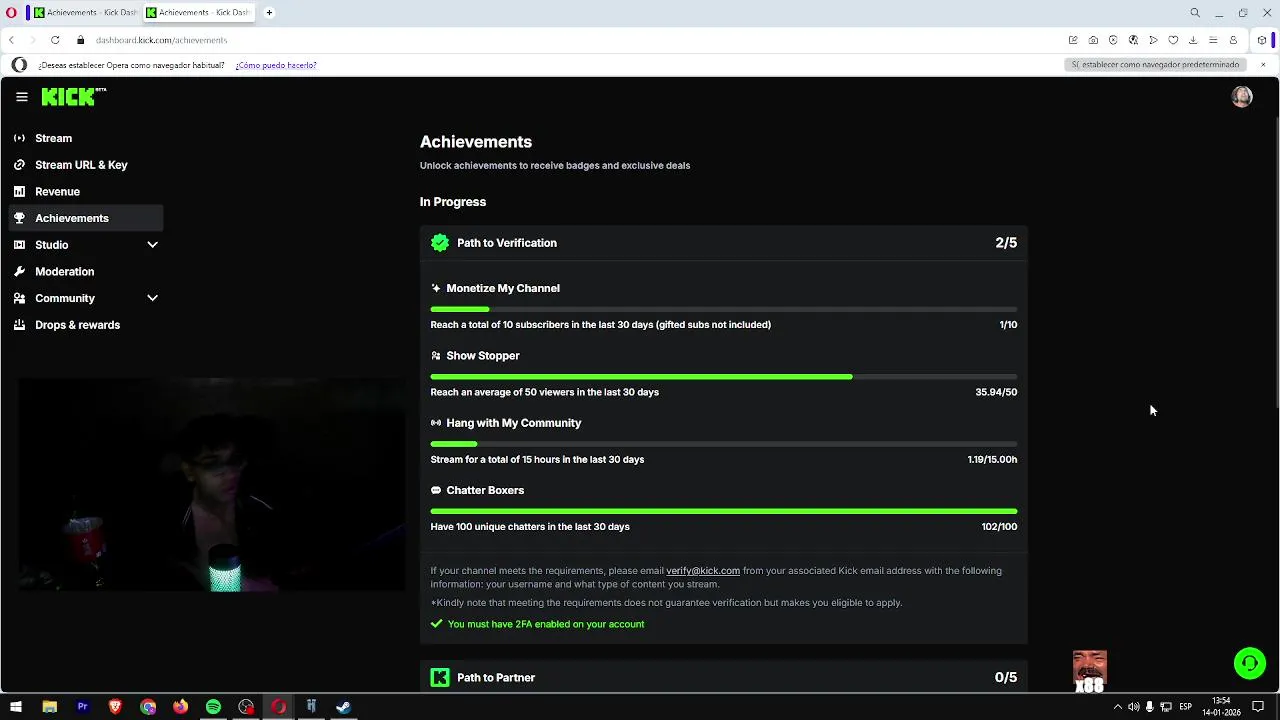1280x720 pixels.
Task: Click Path to Partner Kick icon
Action: [x=440, y=678]
